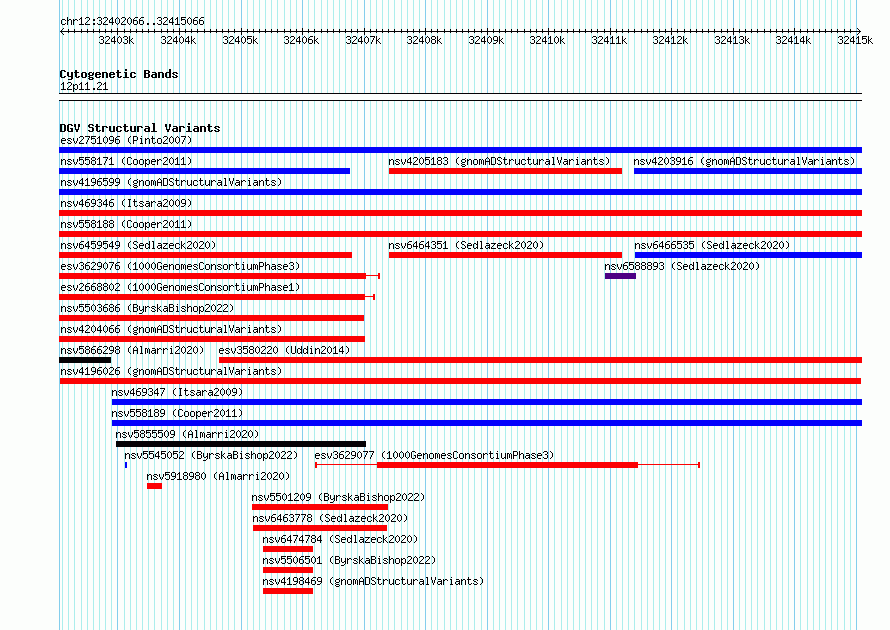
Task: Click the DGV Structural Variants track title
Action: pos(140,128)
